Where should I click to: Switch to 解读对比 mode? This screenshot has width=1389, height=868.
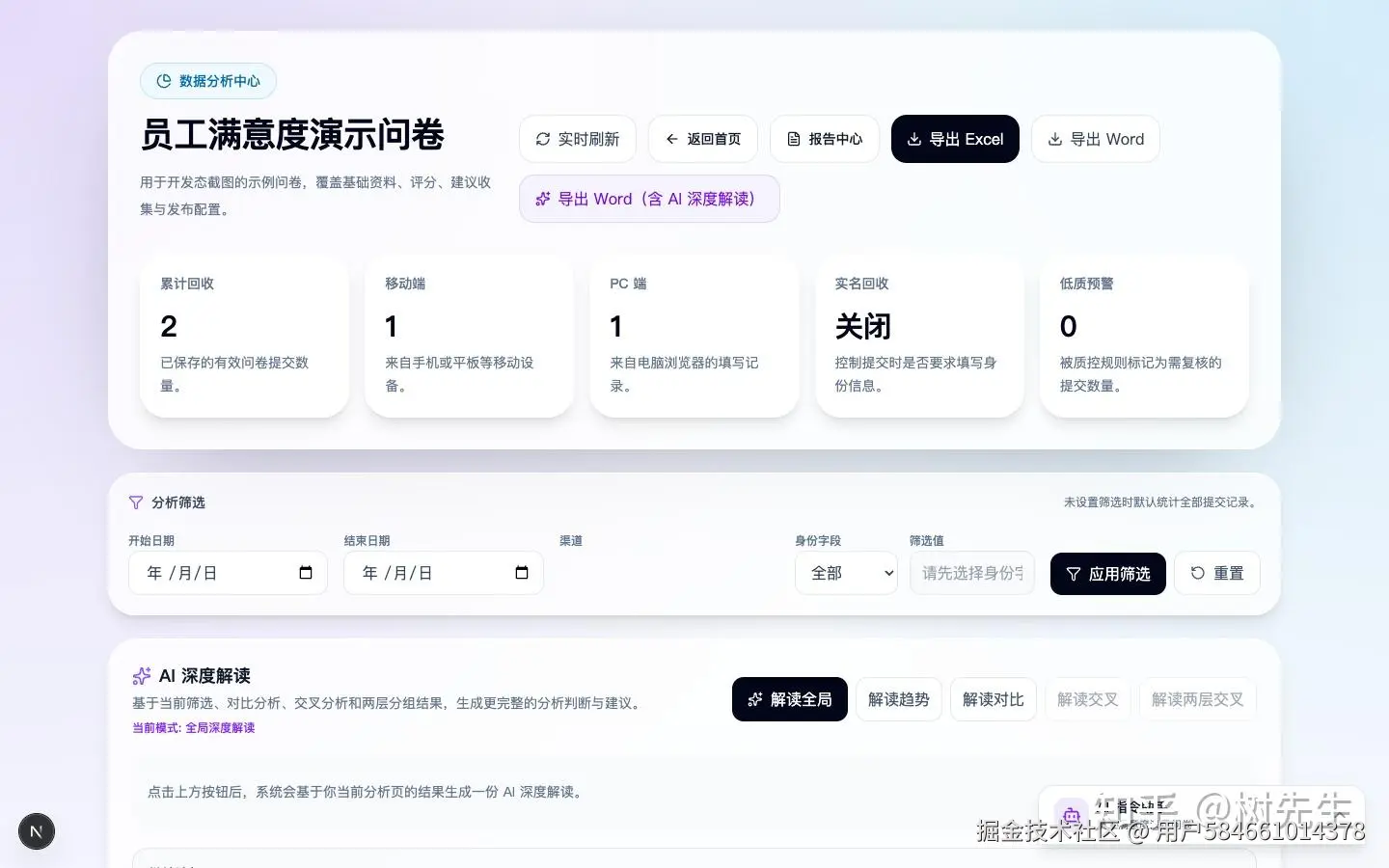point(994,699)
